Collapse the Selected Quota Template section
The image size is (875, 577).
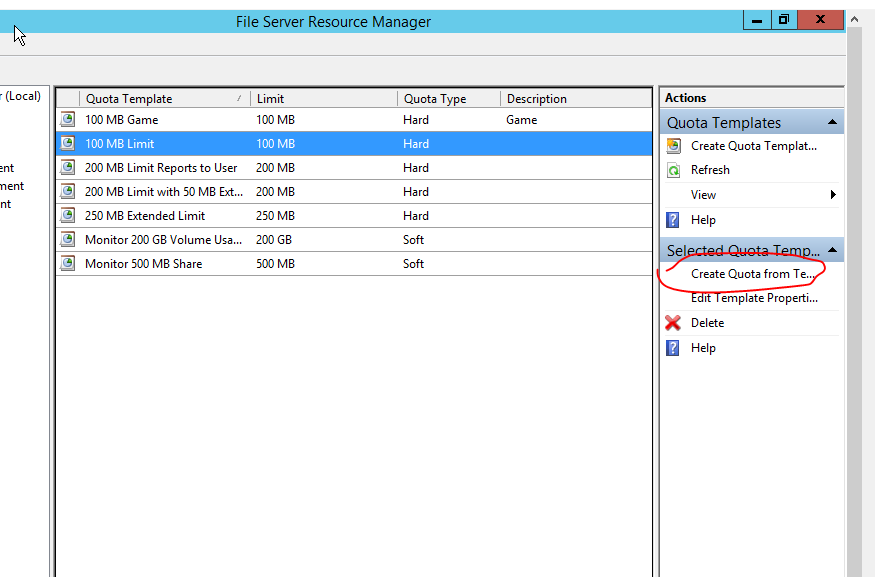tap(834, 248)
